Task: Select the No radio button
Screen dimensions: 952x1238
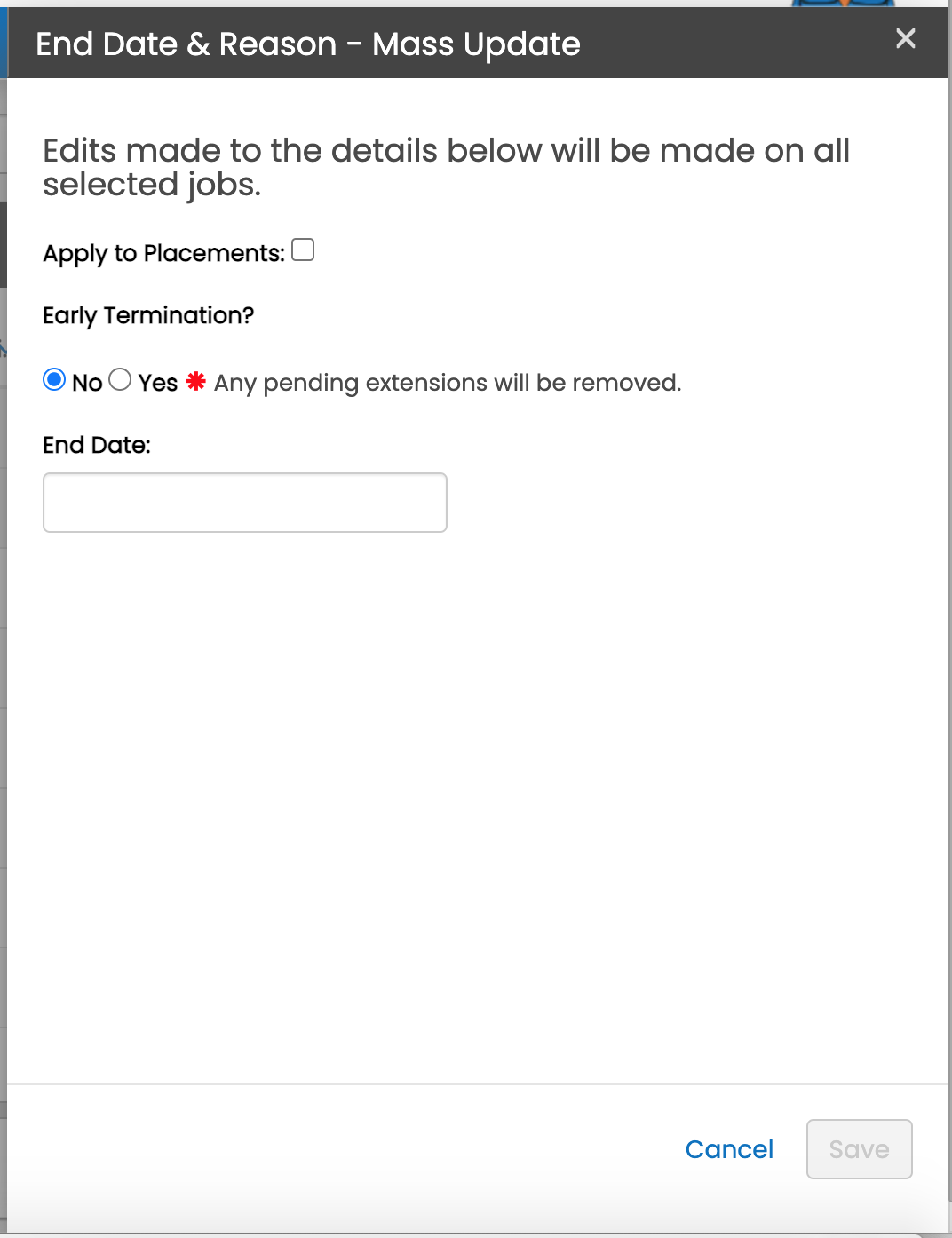Action: click(x=54, y=380)
